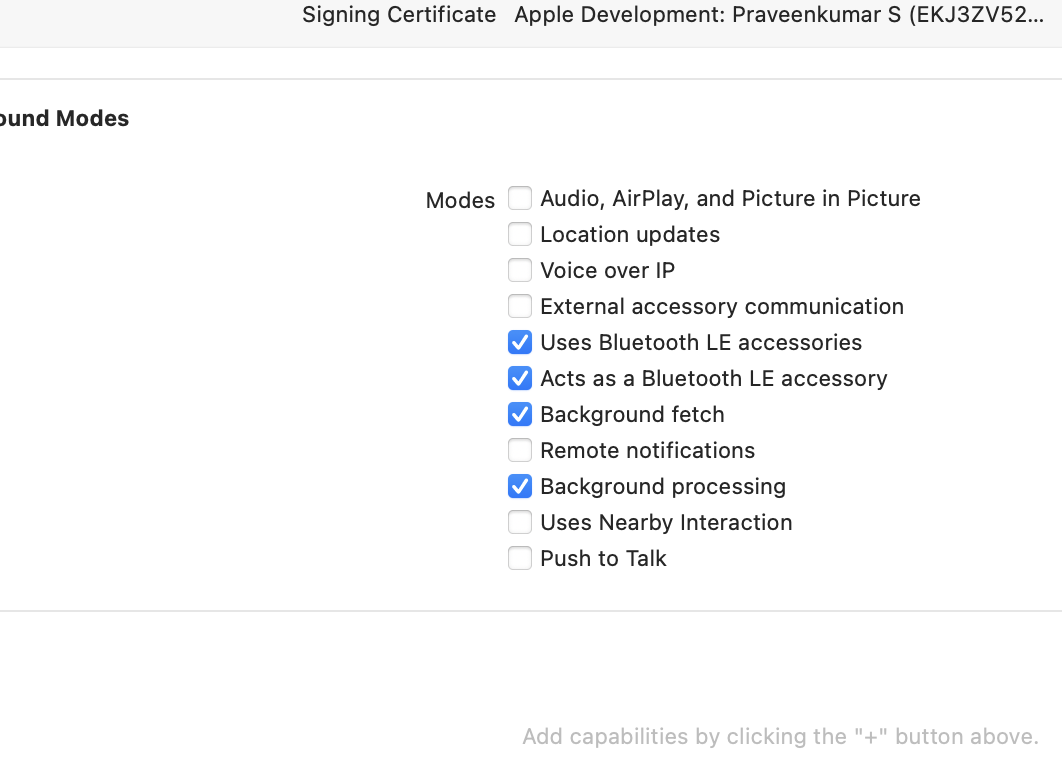Enable Location updates background mode

[520, 234]
